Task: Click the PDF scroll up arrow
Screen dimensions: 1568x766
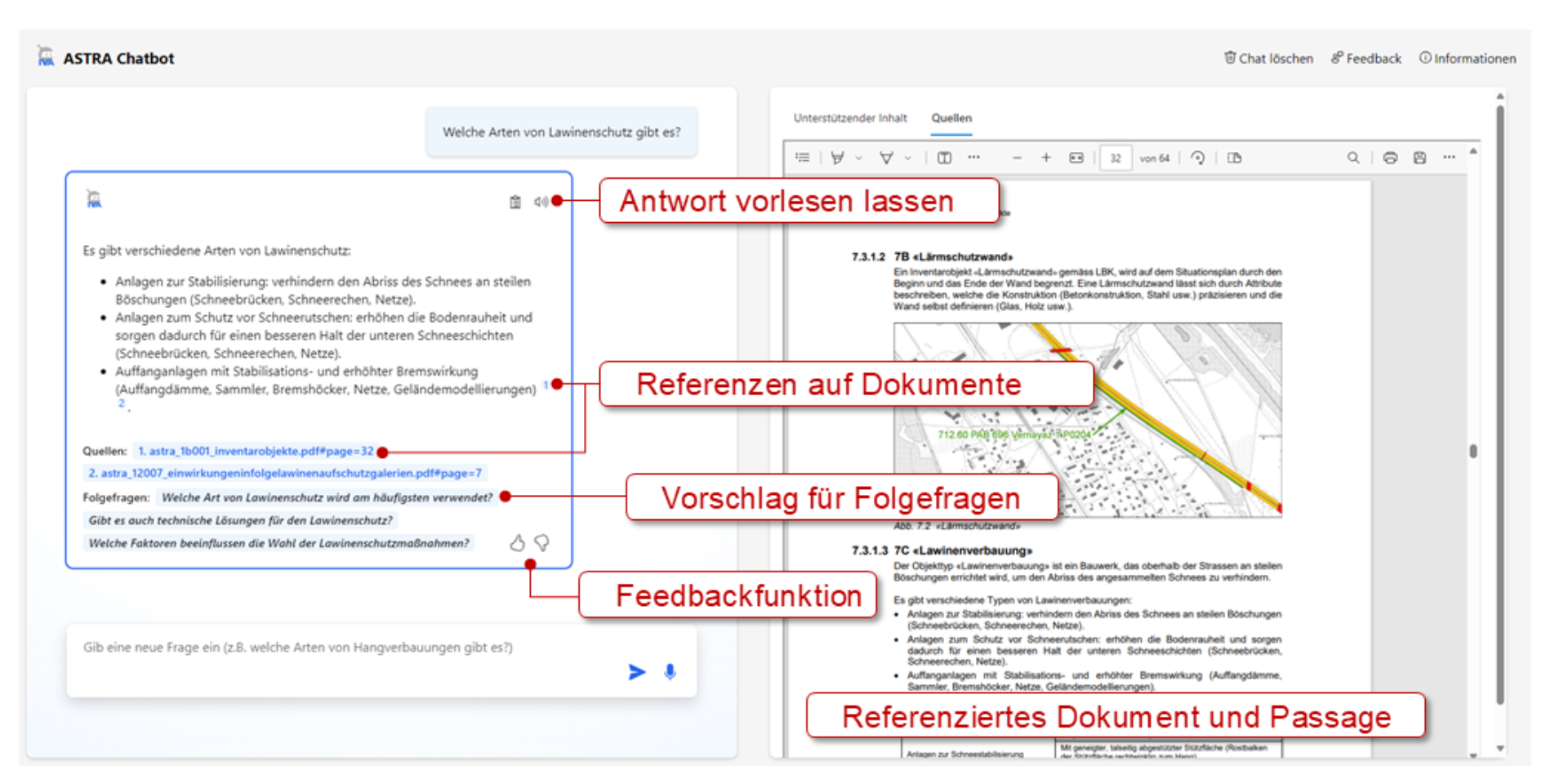Action: coord(1473,151)
